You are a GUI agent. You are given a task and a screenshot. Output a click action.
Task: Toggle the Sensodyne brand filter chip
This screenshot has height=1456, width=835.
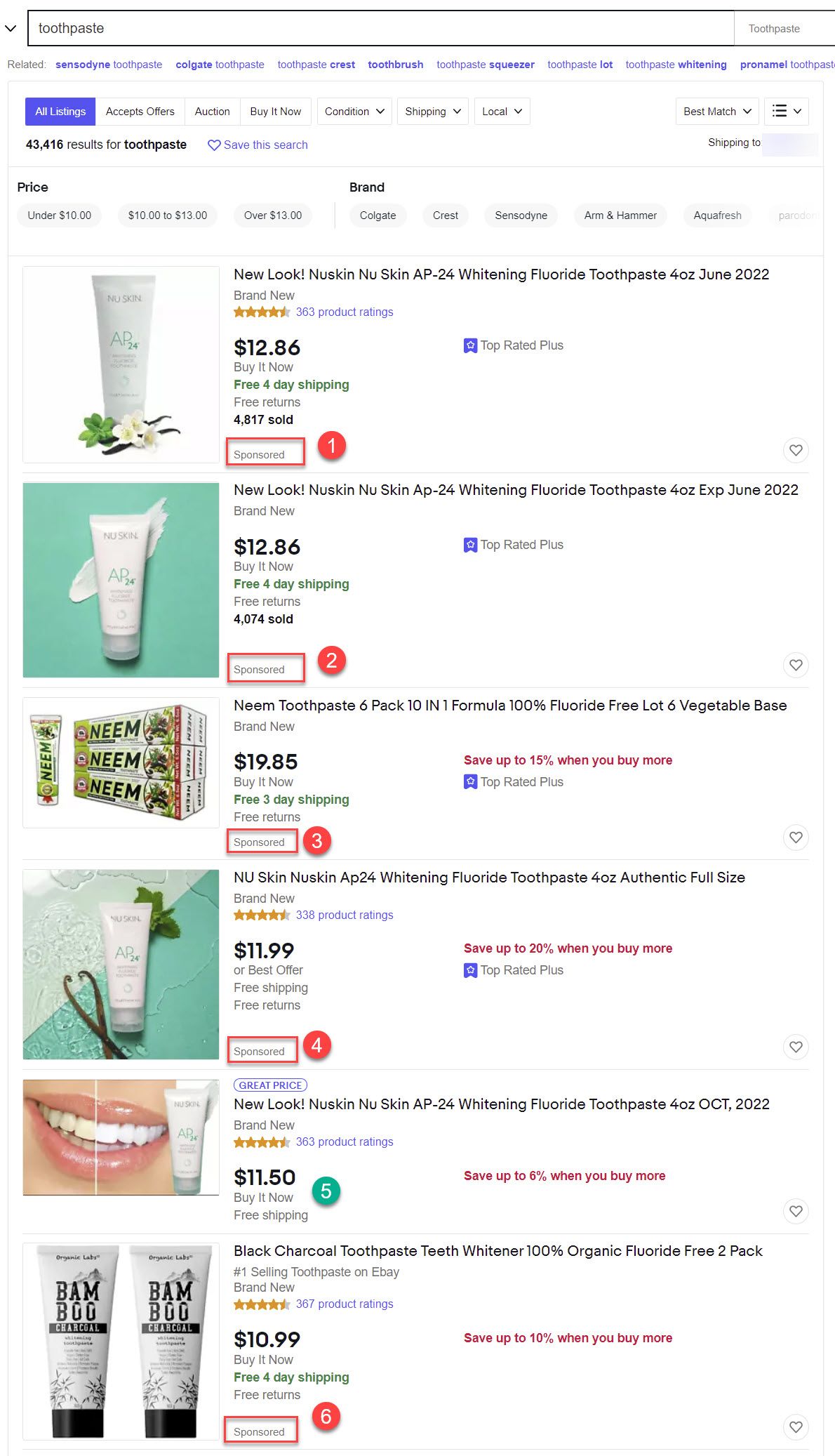click(x=521, y=216)
